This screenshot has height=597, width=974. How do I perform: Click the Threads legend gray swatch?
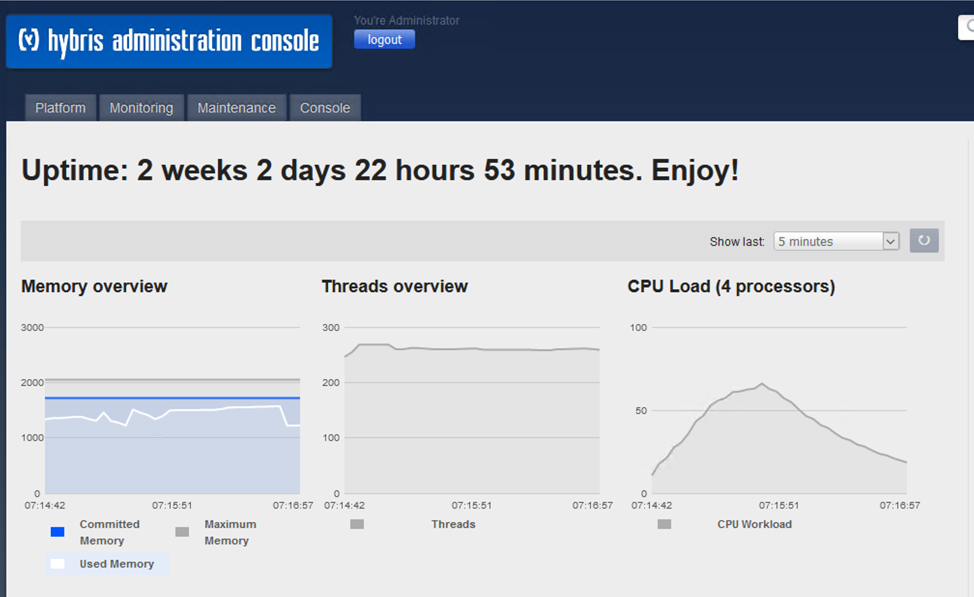[x=357, y=524]
